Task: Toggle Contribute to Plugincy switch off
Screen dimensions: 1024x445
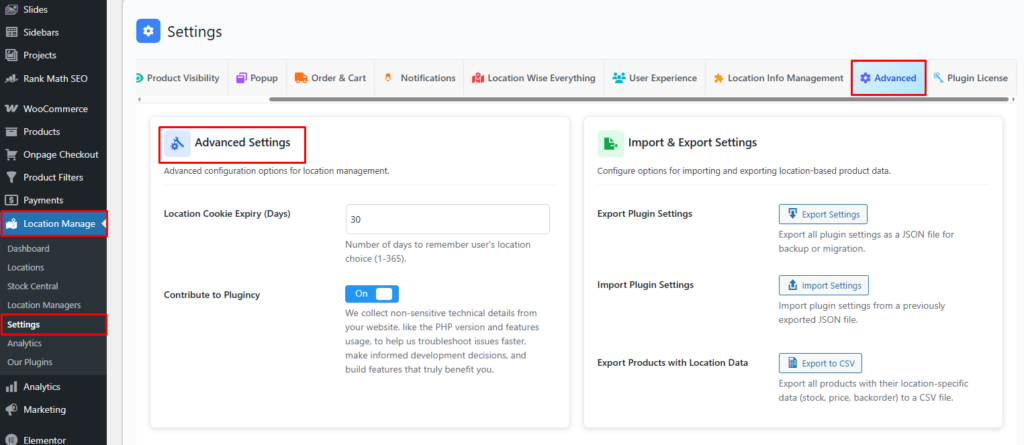Action: pos(372,293)
